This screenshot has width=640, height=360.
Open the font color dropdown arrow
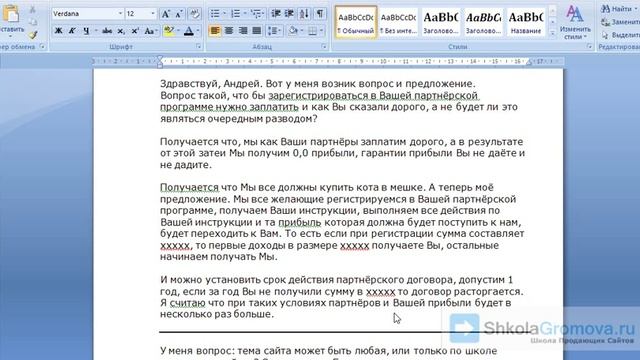click(x=198, y=31)
